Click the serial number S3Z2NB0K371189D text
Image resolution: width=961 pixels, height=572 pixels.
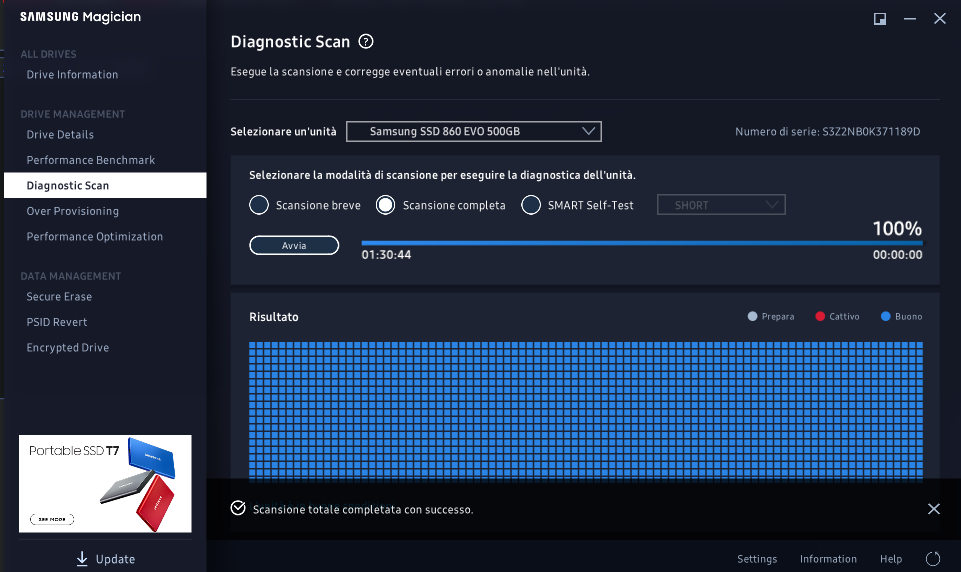[x=871, y=131]
